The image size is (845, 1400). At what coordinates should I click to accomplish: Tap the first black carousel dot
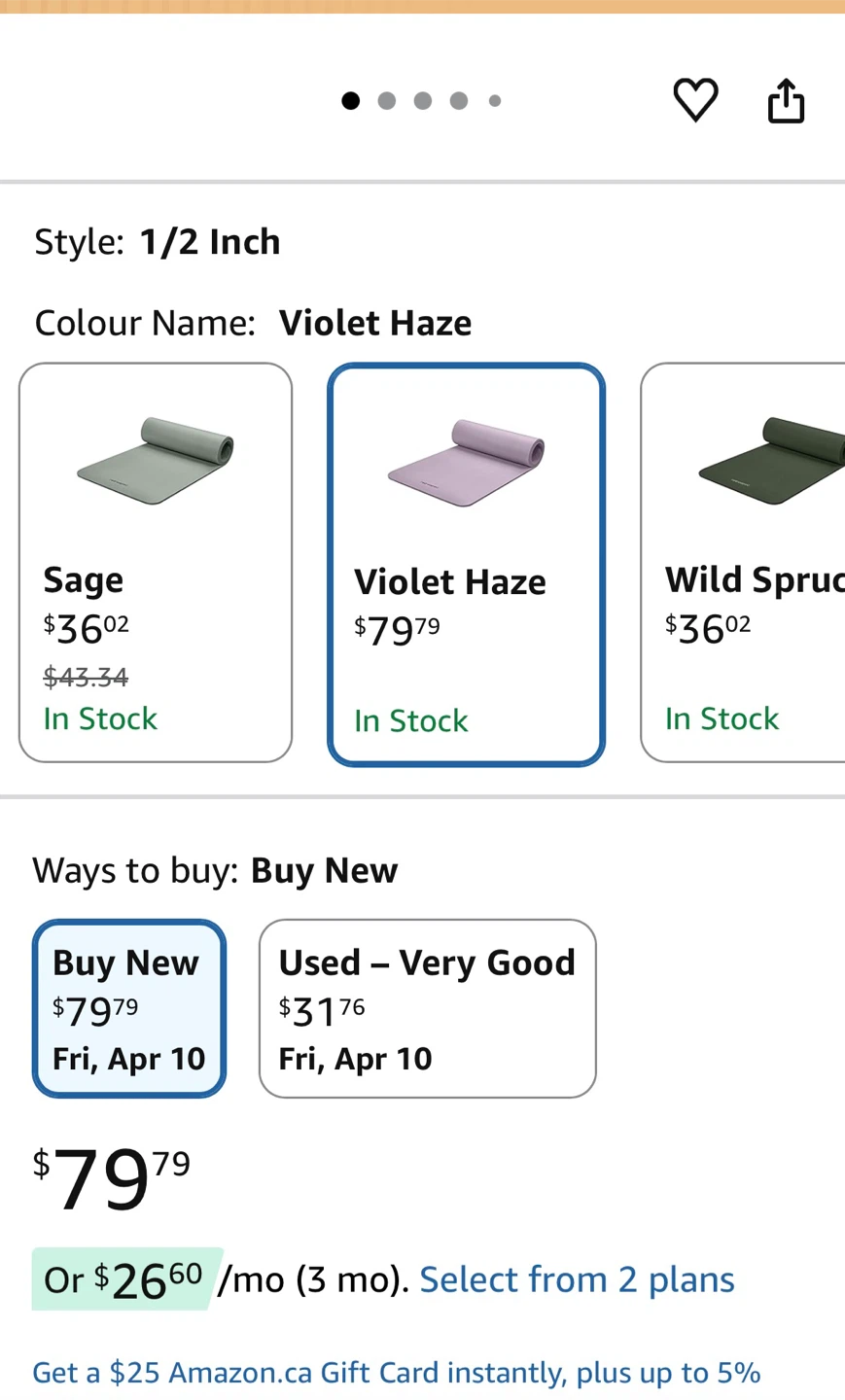point(351,101)
